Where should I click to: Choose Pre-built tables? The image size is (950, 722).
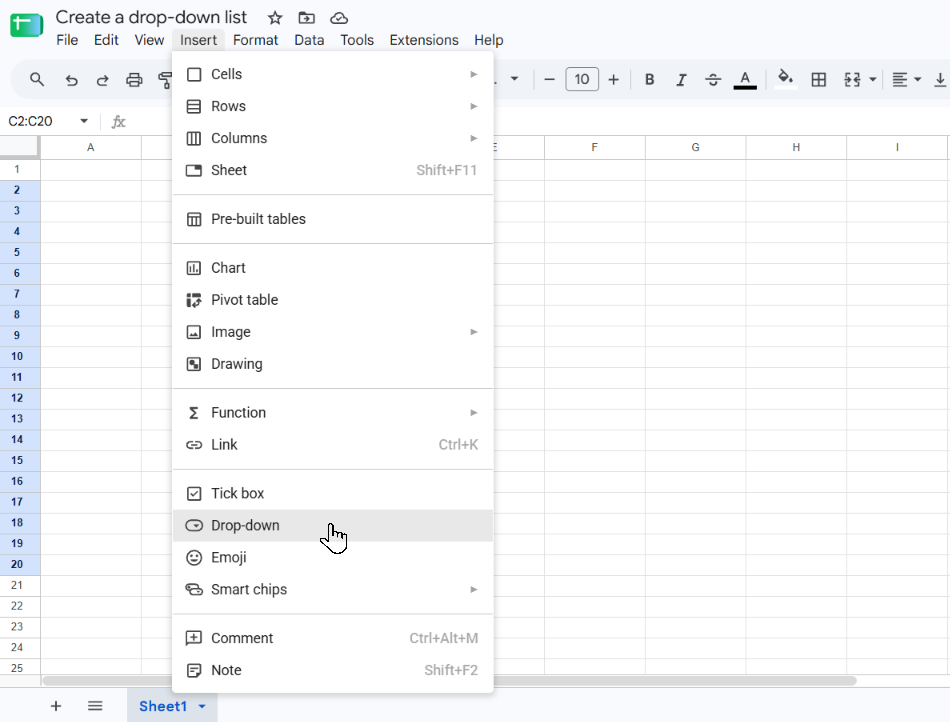333,219
